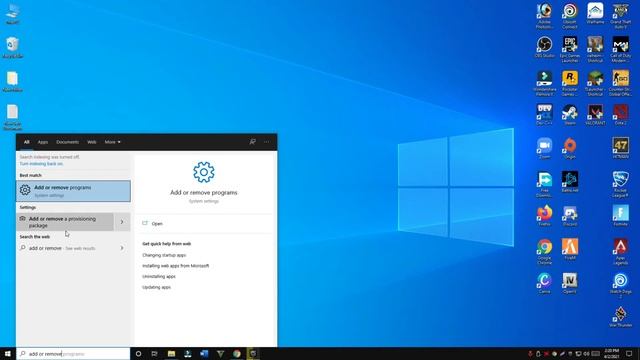Select the Rocket League desktop icon
This screenshot has height=360, width=640.
pos(620,184)
